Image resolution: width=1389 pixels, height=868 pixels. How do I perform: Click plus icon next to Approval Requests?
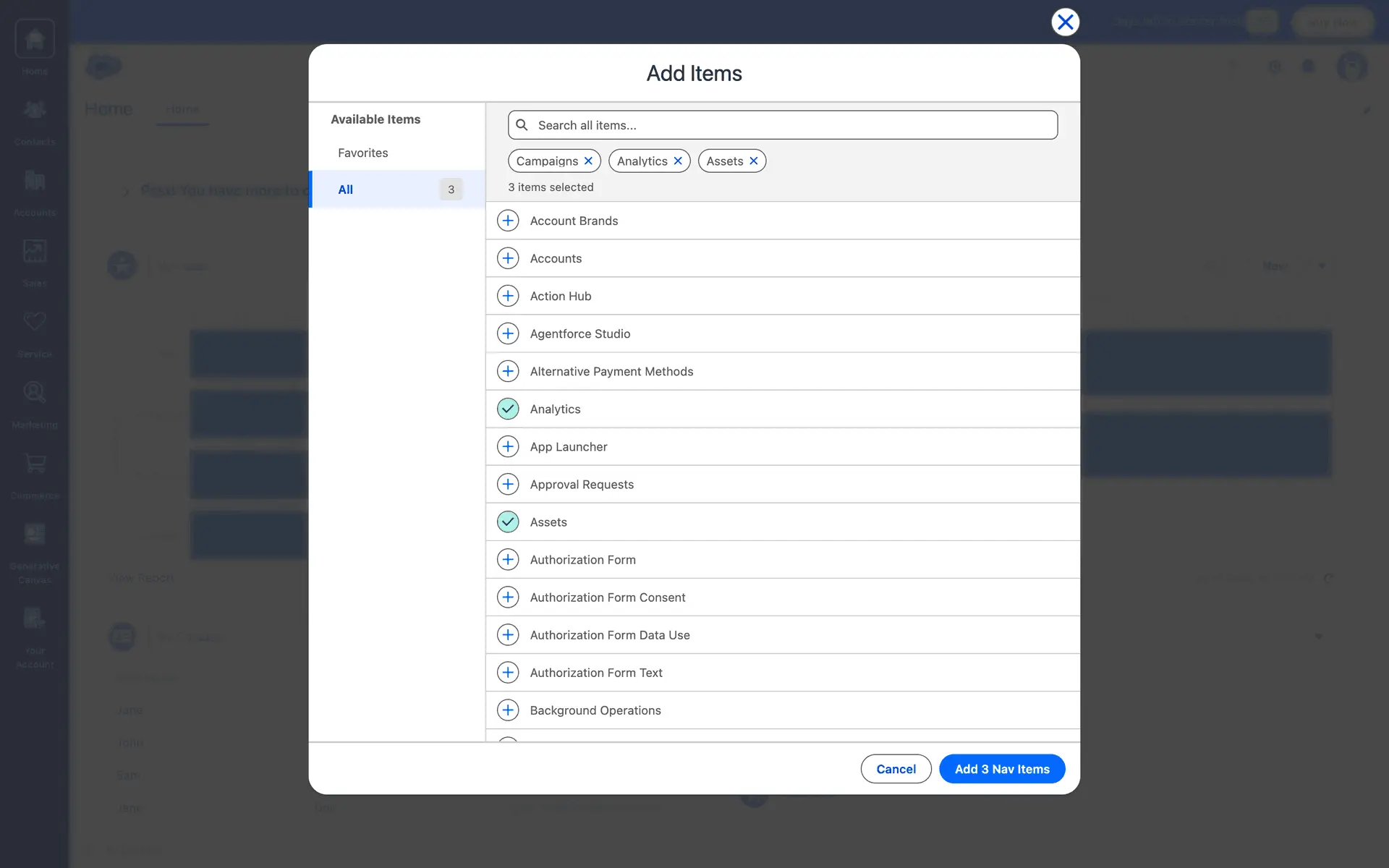click(508, 484)
